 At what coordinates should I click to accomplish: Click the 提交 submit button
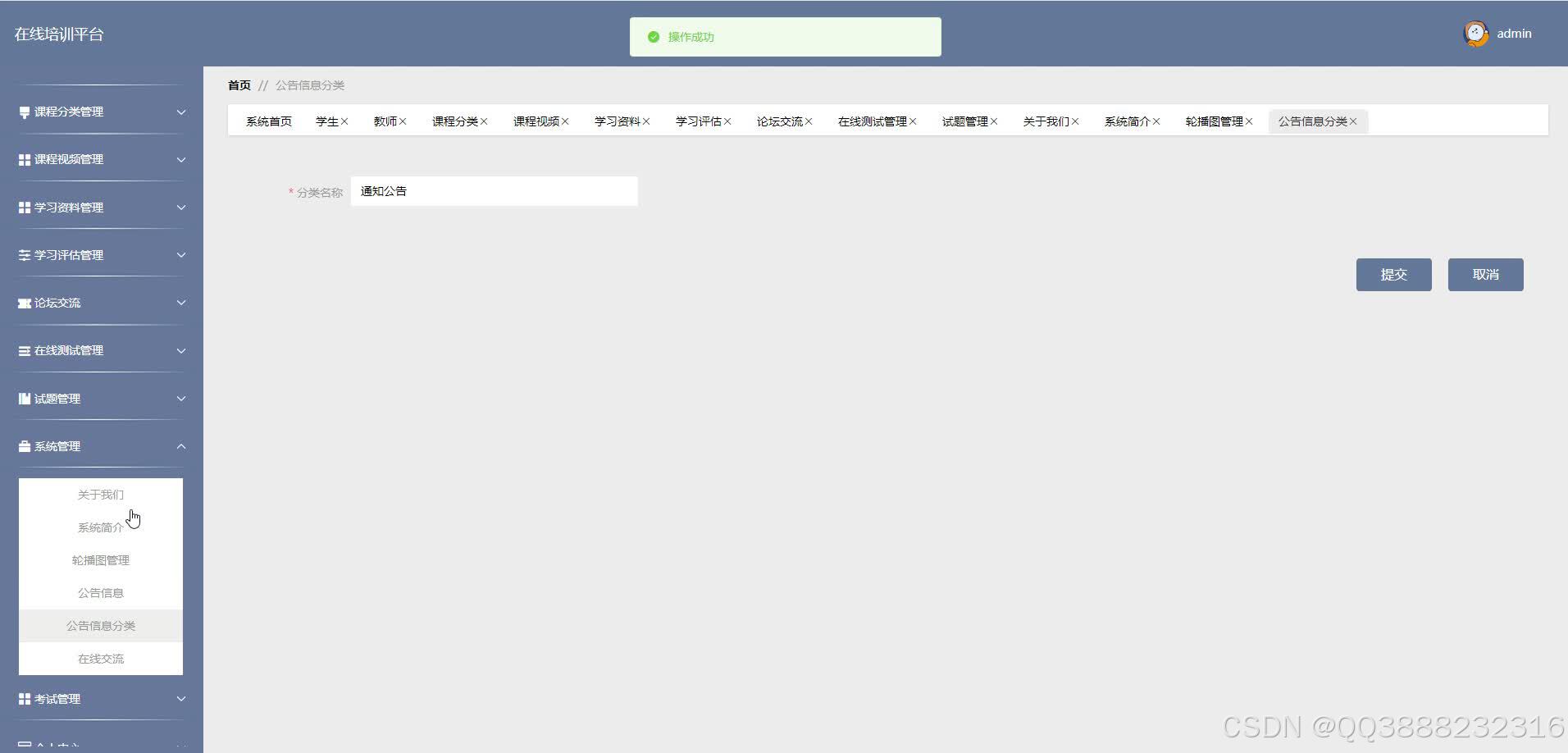pos(1394,275)
